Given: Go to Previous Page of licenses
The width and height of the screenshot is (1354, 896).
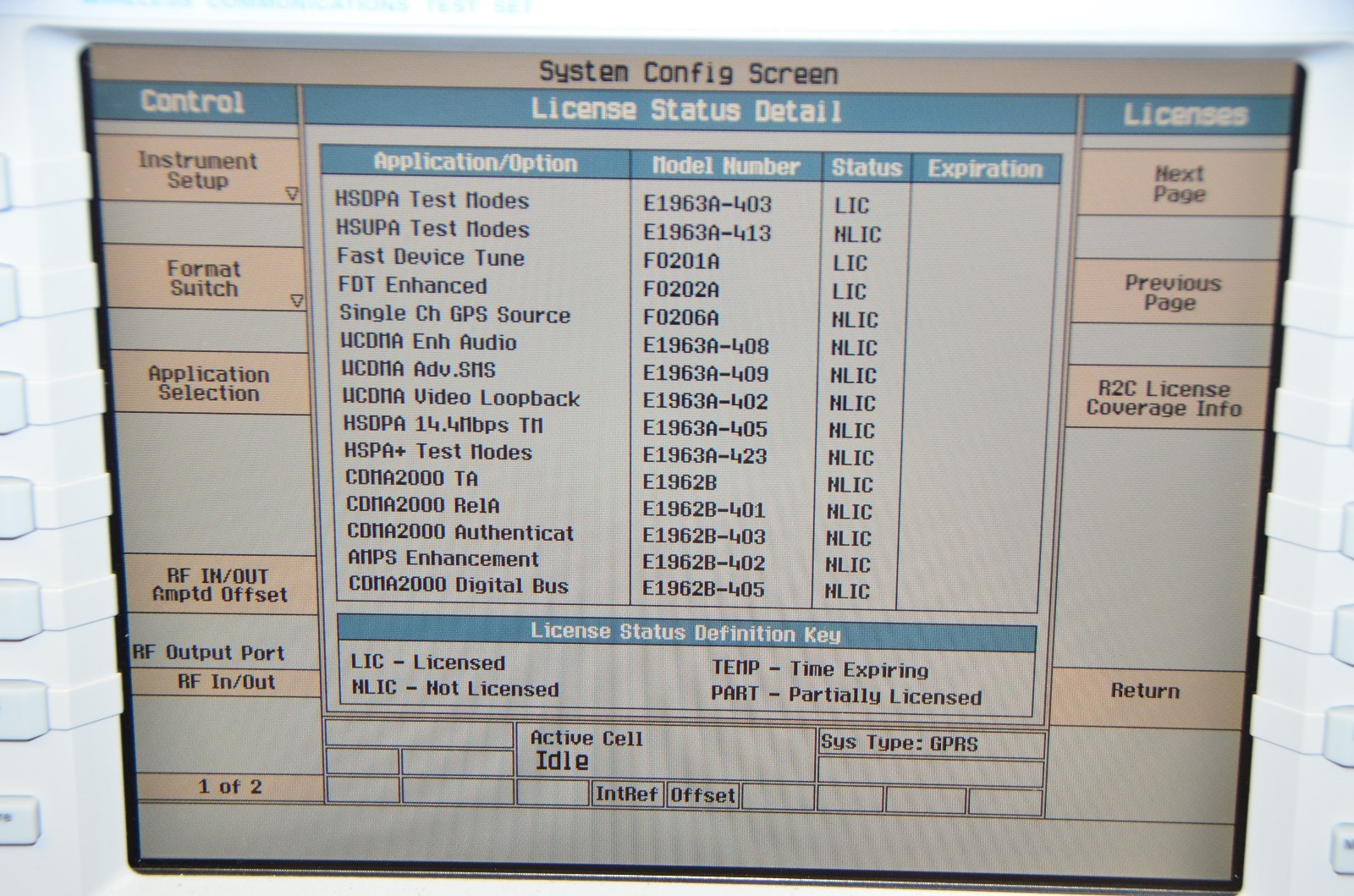Looking at the screenshot, I should (x=1172, y=293).
